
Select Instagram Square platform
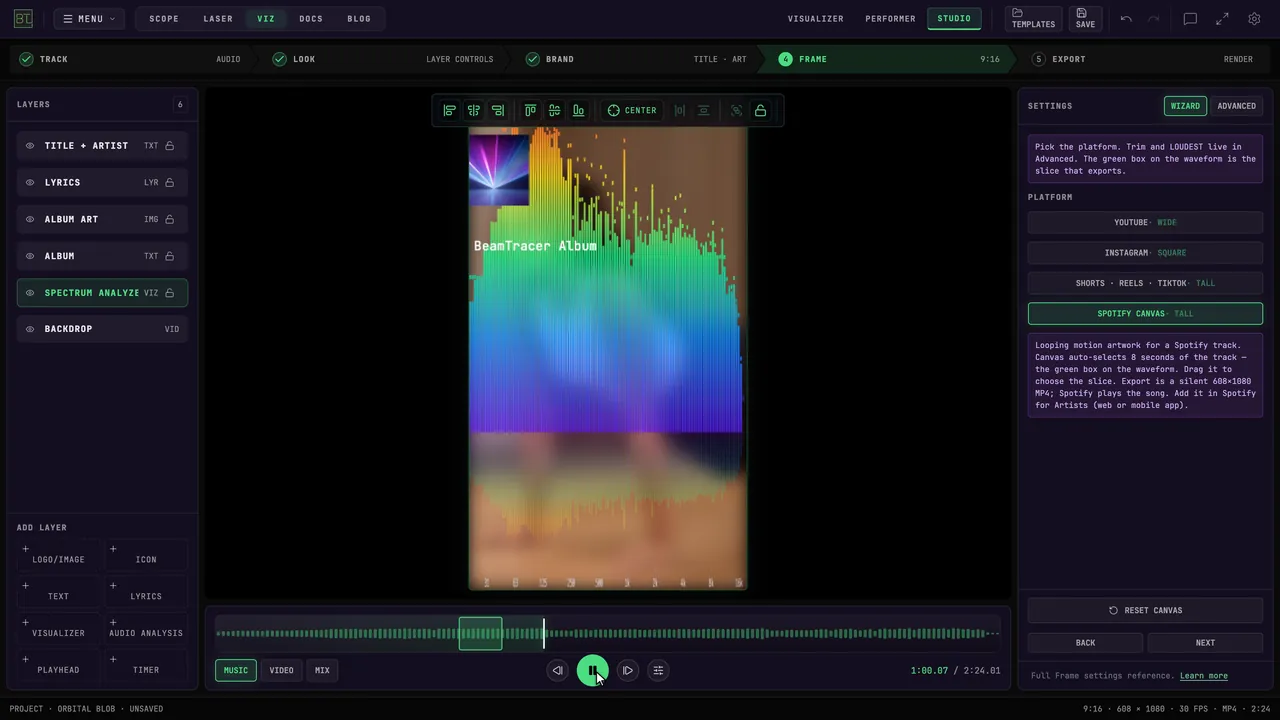click(x=1145, y=253)
